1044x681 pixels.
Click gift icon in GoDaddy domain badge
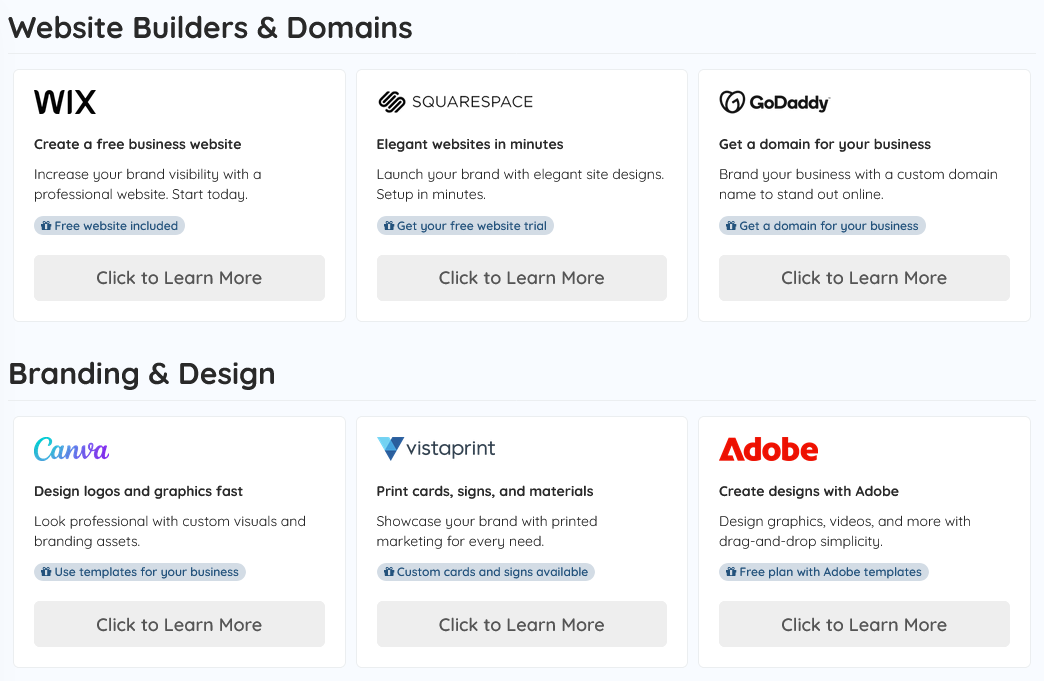point(731,226)
